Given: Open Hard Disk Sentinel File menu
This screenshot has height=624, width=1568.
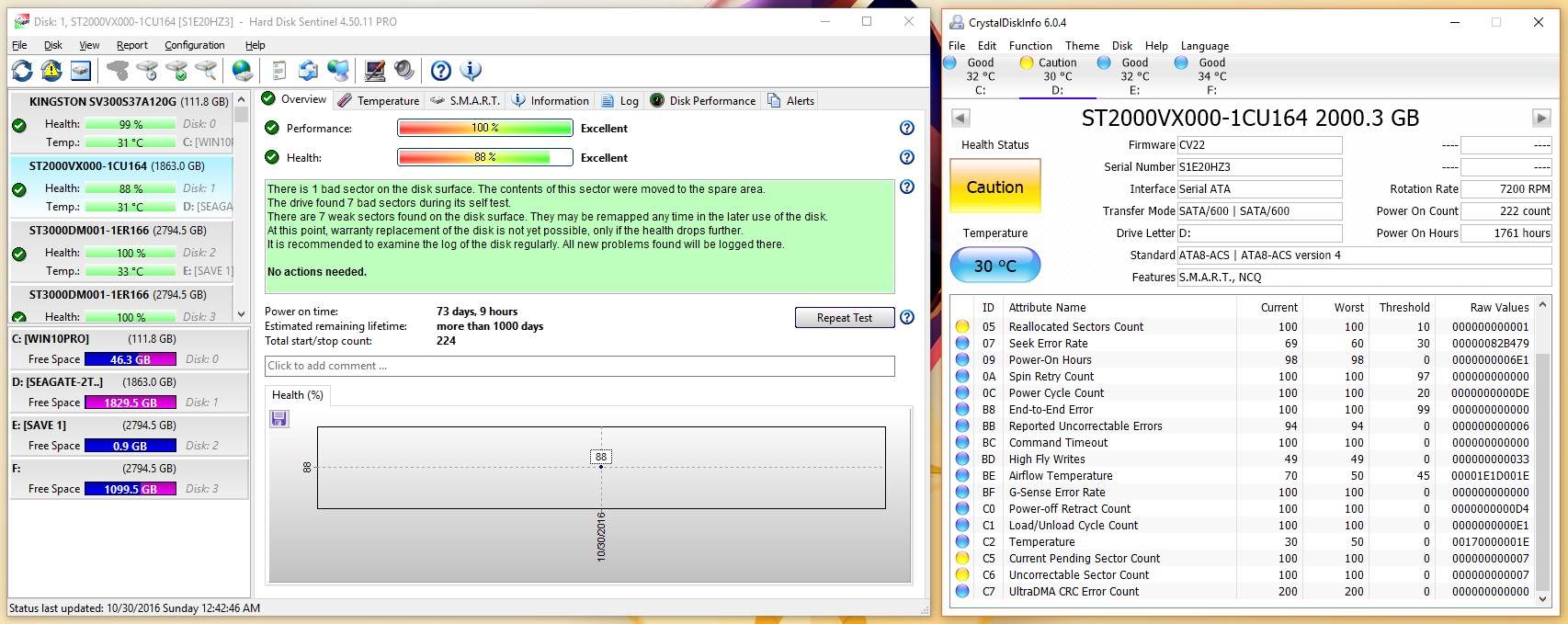Looking at the screenshot, I should (19, 45).
